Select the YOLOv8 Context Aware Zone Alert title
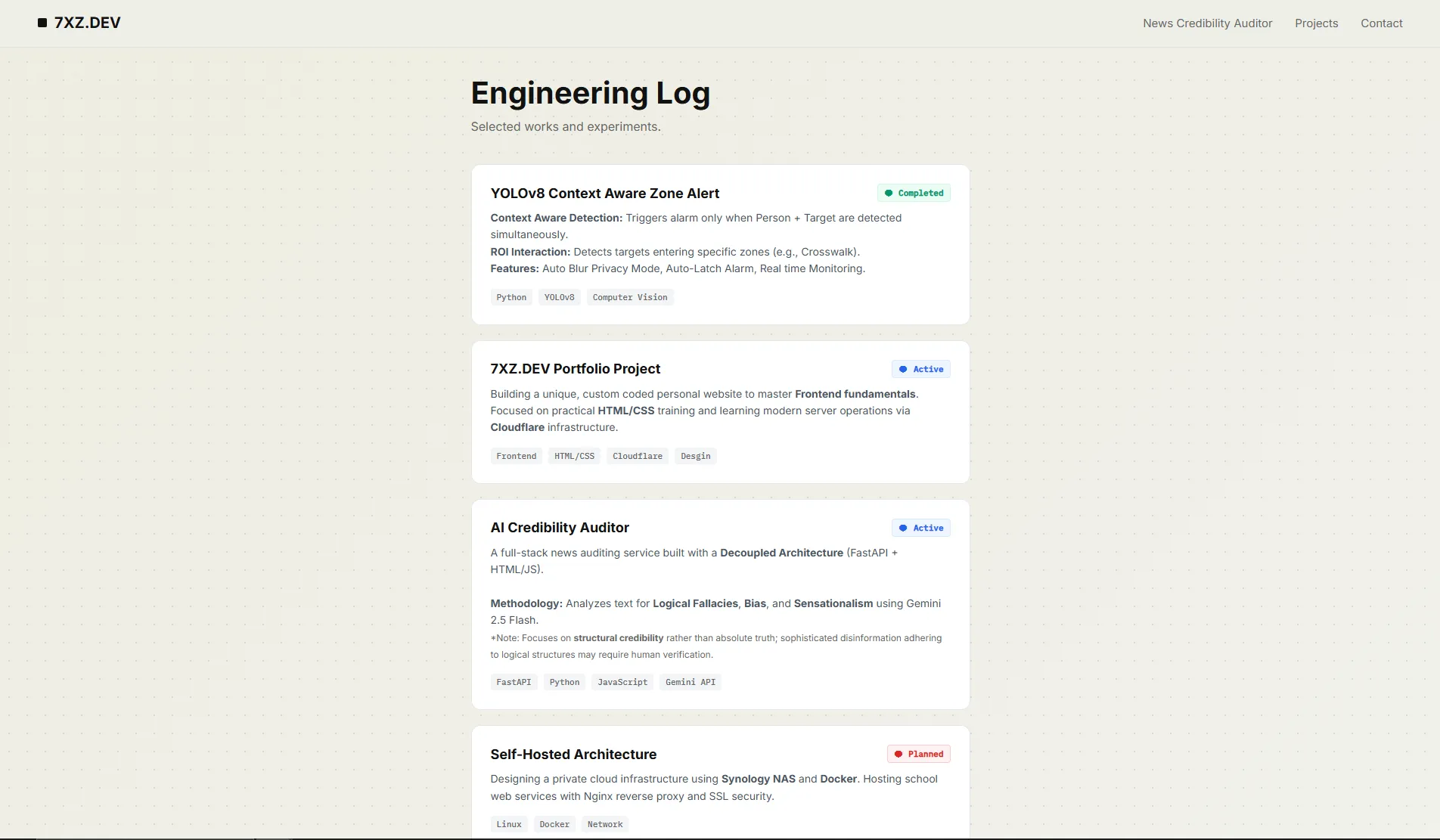This screenshot has height=840, width=1440. (604, 194)
